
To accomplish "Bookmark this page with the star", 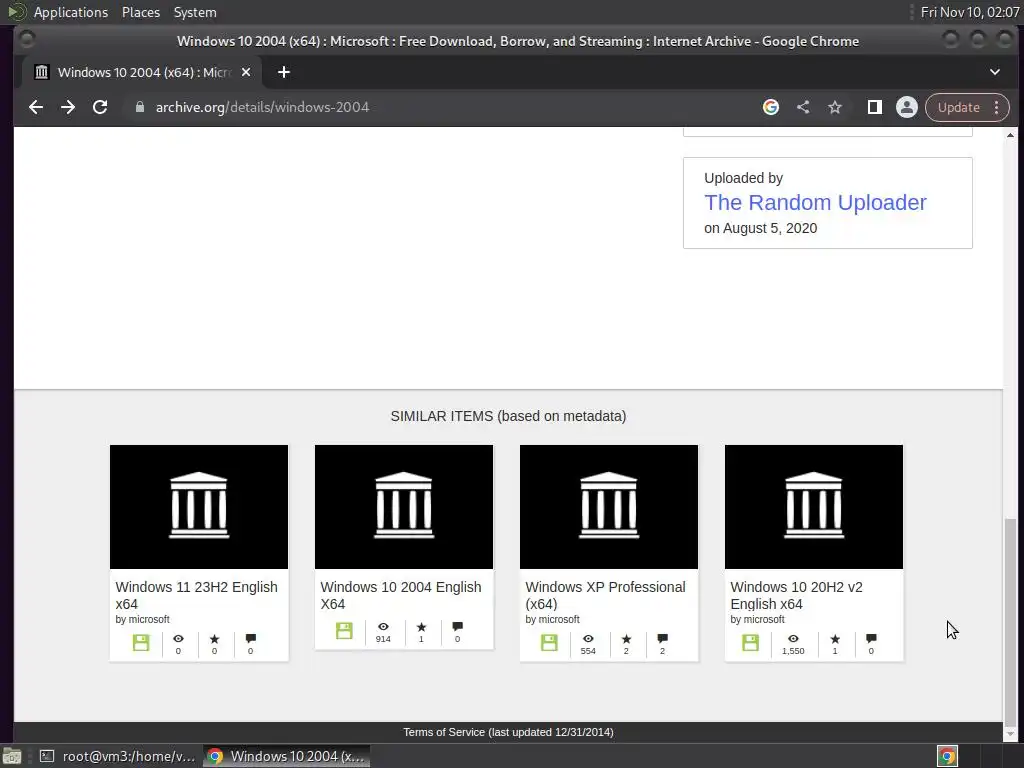I will pyautogui.click(x=835, y=107).
